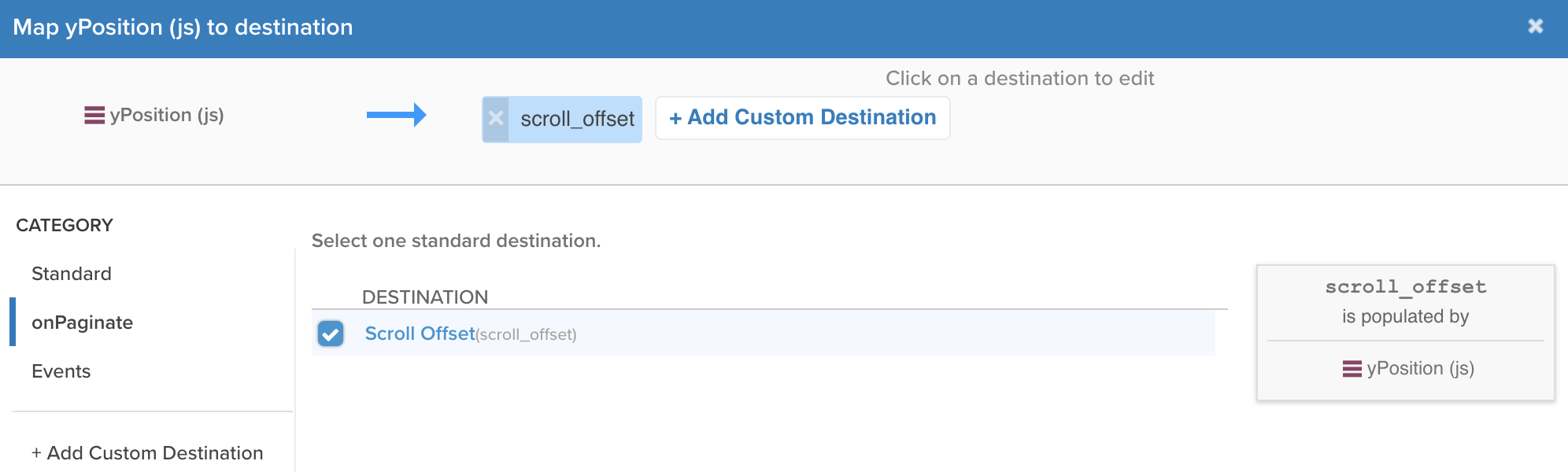Image resolution: width=1568 pixels, height=472 pixels.
Task: Click the DESTINATION column header
Action: point(425,297)
